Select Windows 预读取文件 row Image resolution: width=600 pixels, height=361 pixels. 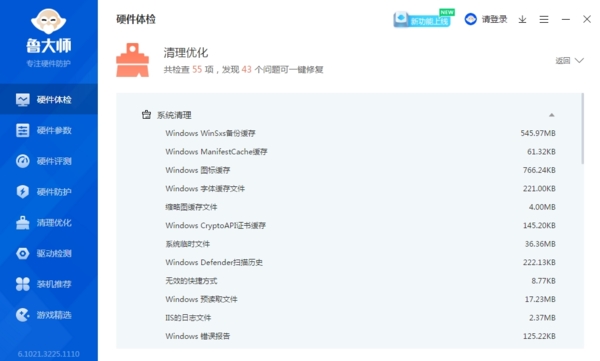click(360, 299)
